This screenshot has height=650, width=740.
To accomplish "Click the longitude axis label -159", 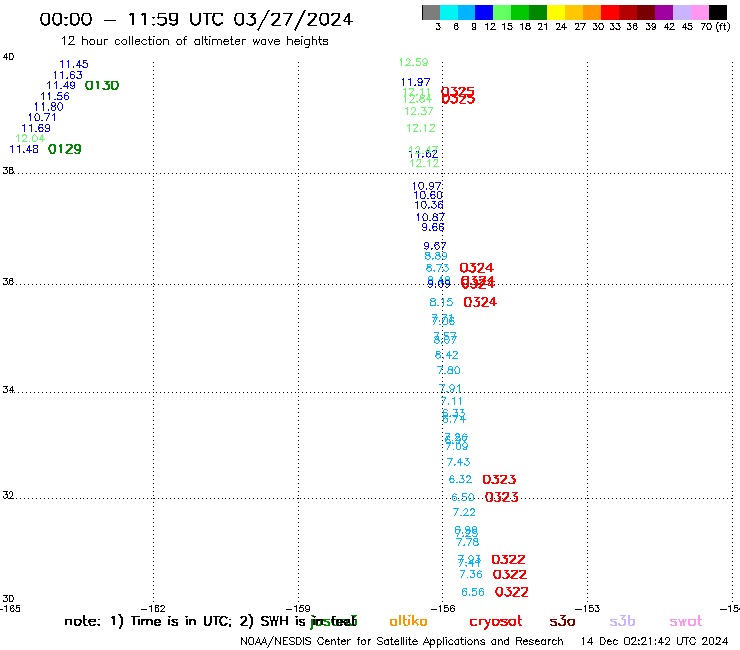I will coord(298,609).
